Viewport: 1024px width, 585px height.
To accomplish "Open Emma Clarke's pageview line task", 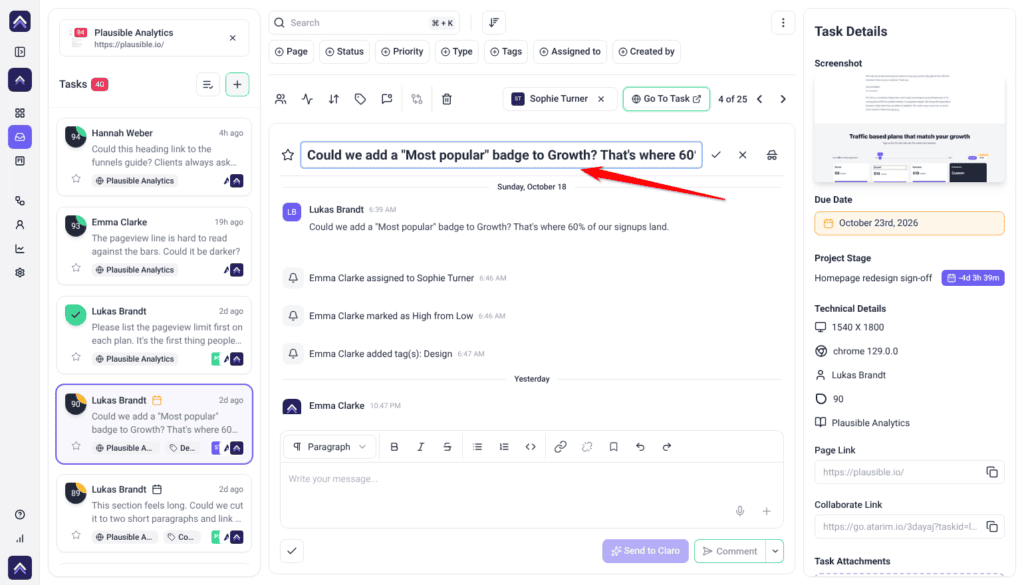I will coord(154,246).
